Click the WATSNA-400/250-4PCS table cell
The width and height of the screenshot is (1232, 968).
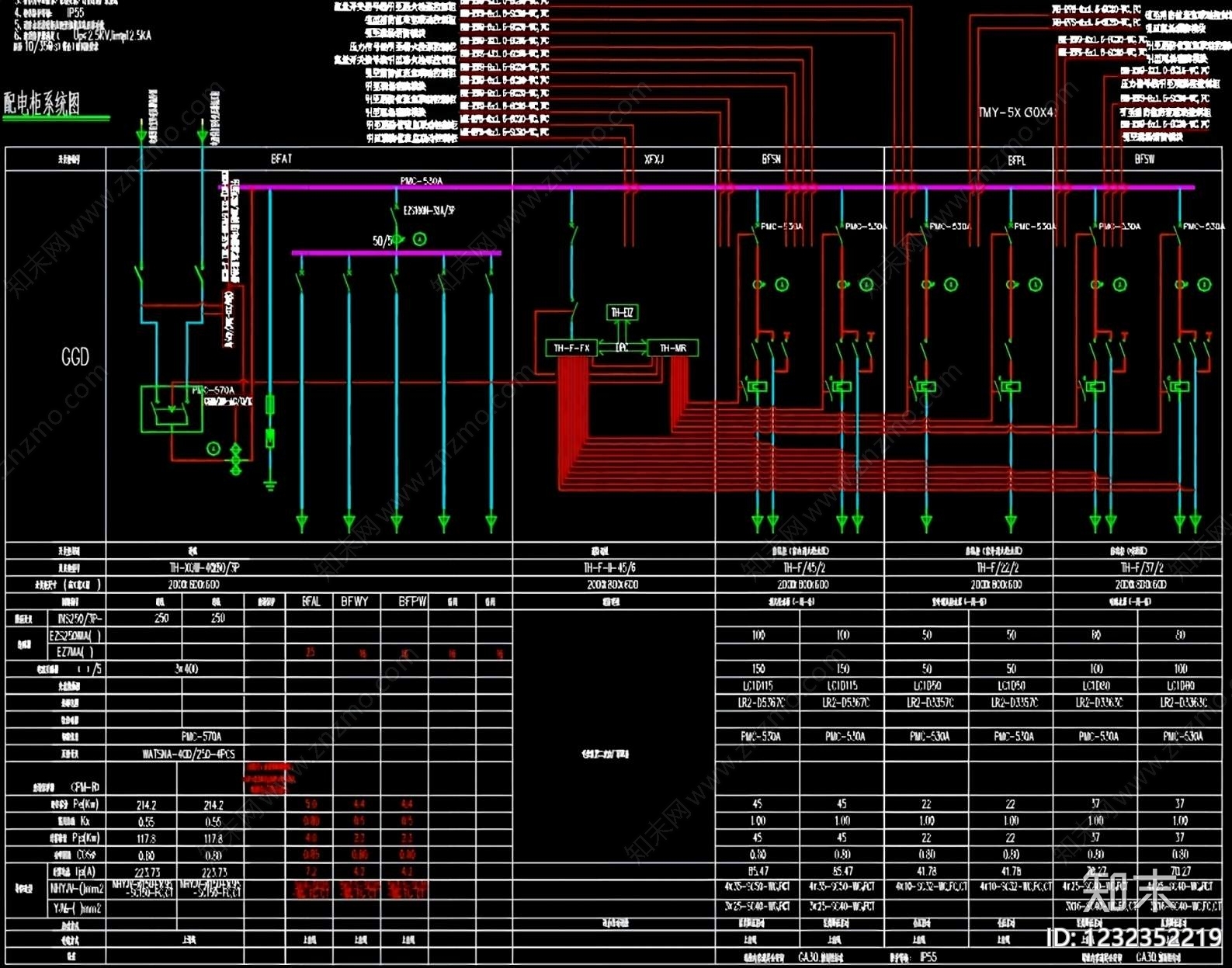click(x=189, y=754)
